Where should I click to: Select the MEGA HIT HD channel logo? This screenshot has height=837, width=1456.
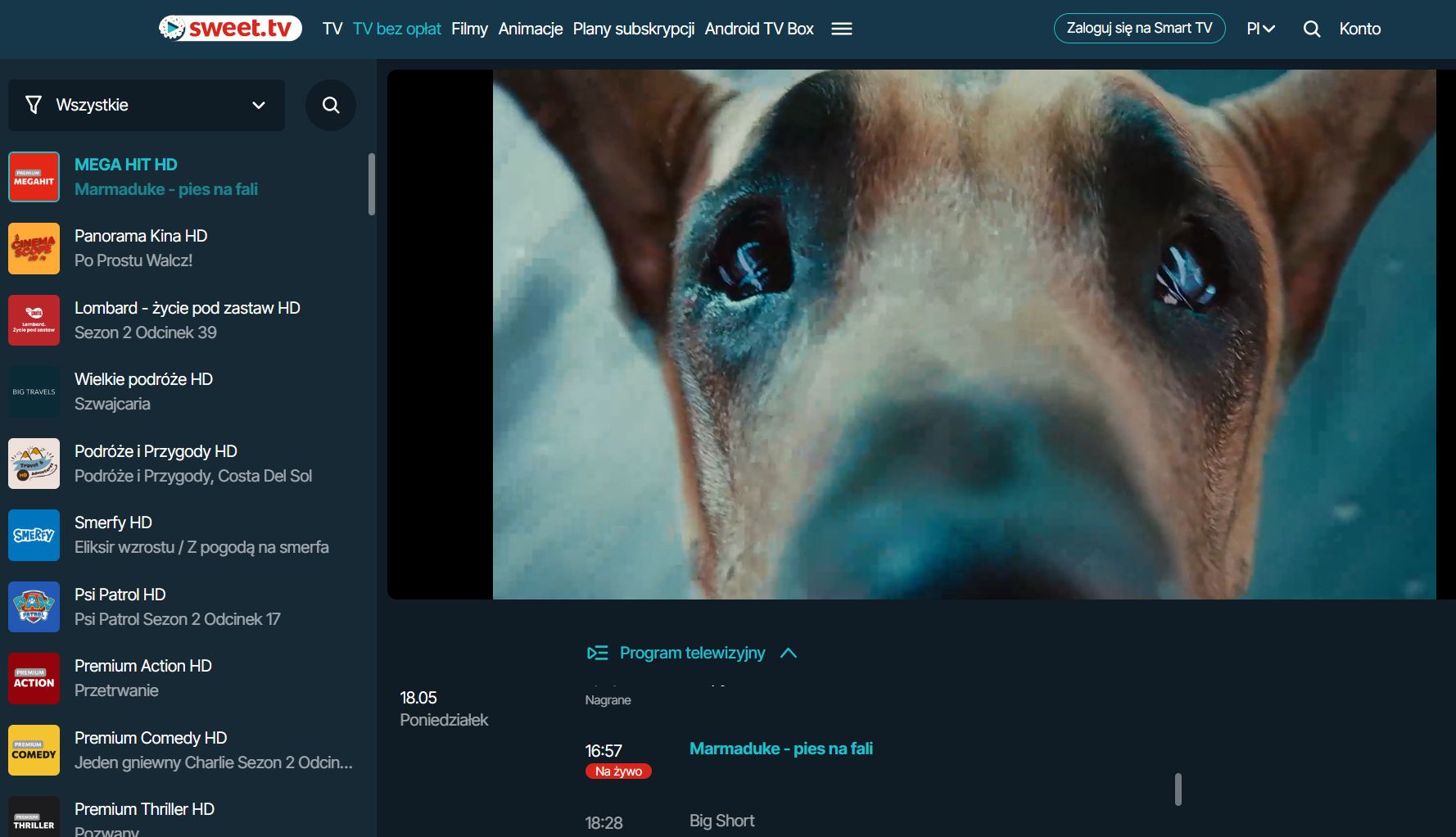pos(34,177)
